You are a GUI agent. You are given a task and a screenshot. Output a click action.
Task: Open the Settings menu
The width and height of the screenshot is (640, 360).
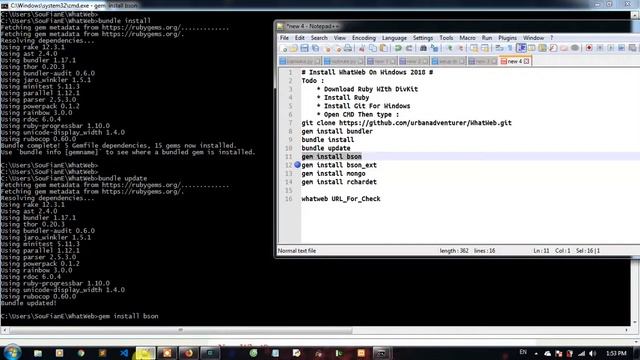click(423, 38)
